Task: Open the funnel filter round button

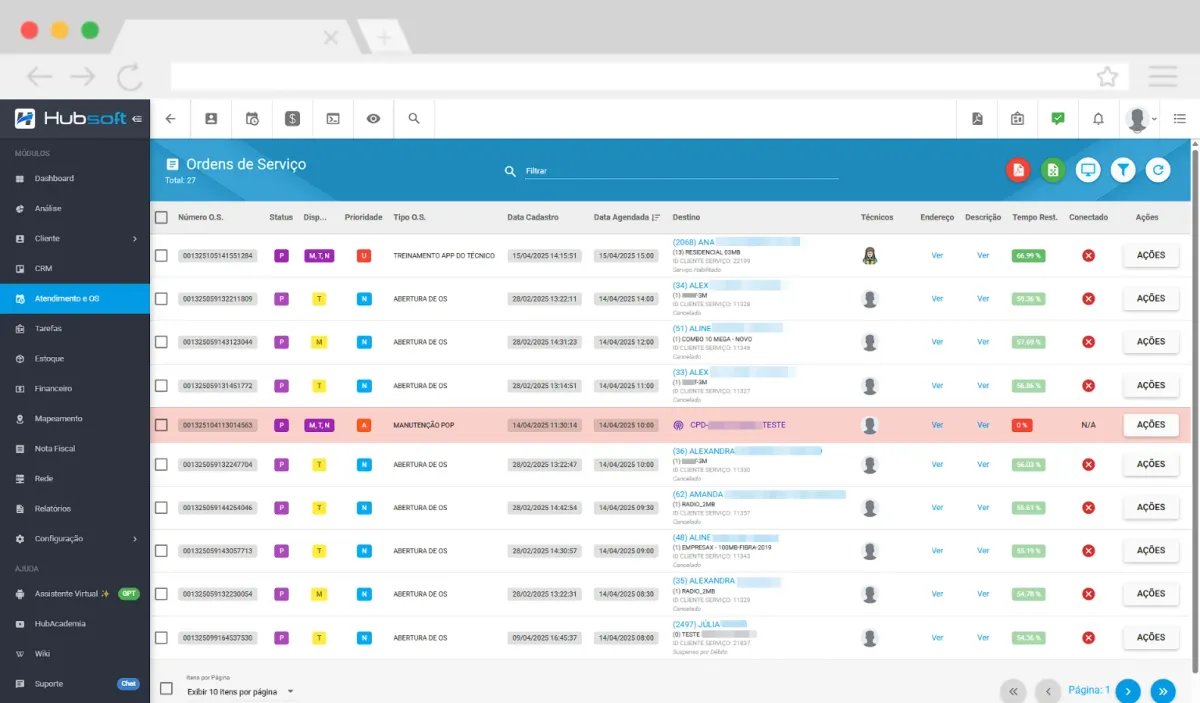Action: tap(1123, 170)
